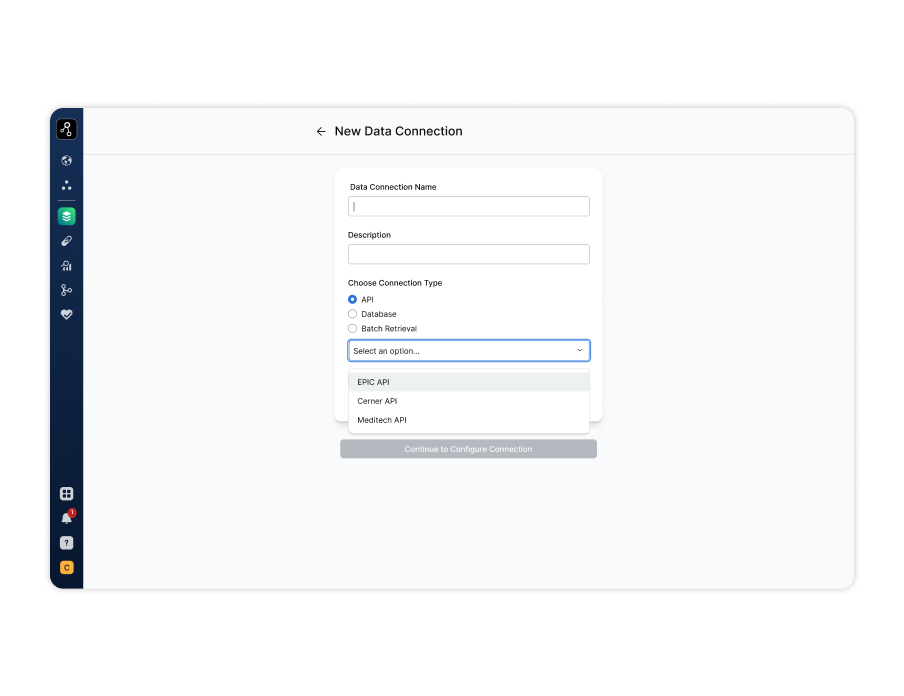The width and height of the screenshot is (904, 696).
Task: Click the app logo at sidebar top
Action: (66, 129)
